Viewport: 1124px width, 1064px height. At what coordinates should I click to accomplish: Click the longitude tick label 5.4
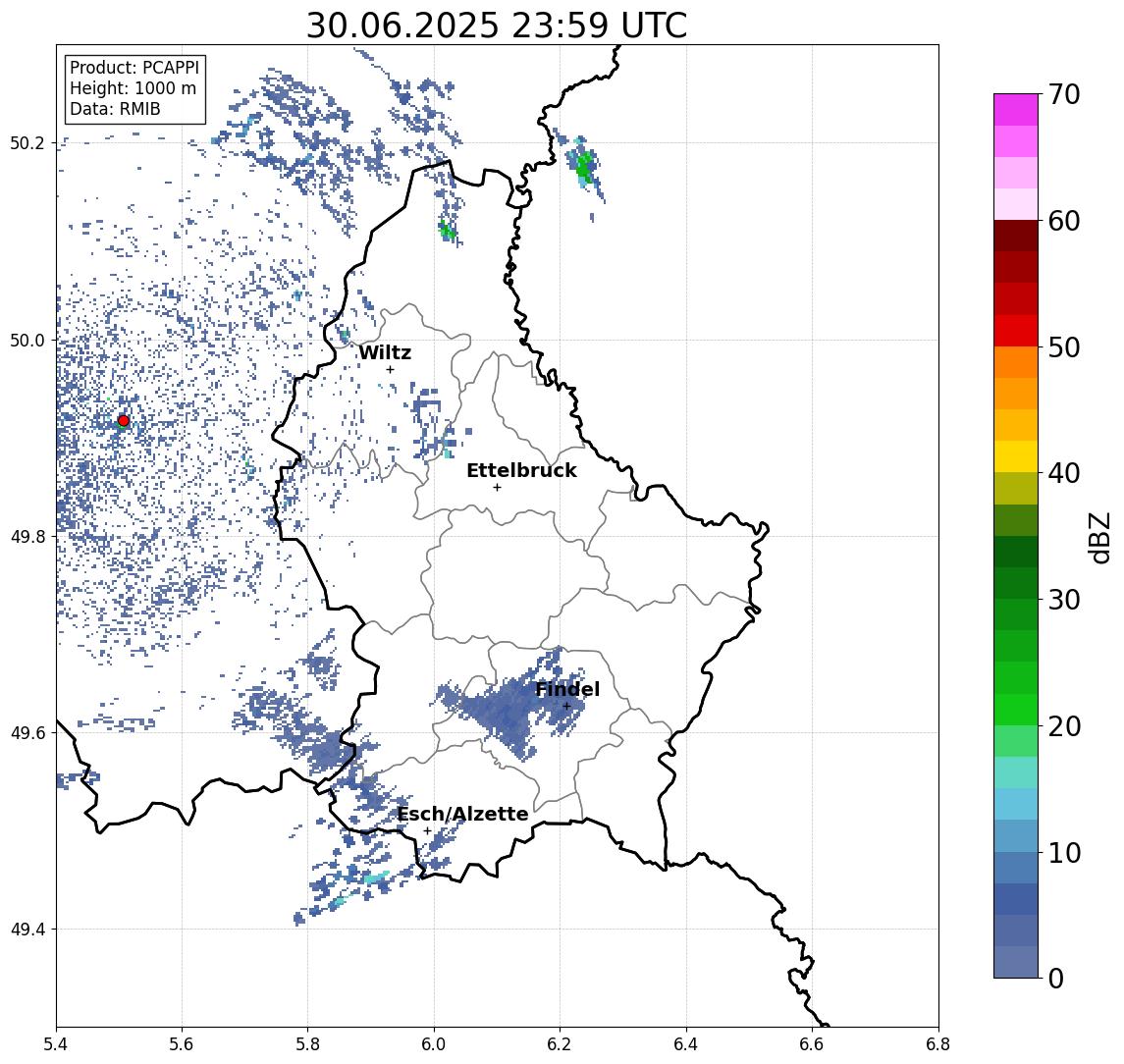click(56, 1044)
